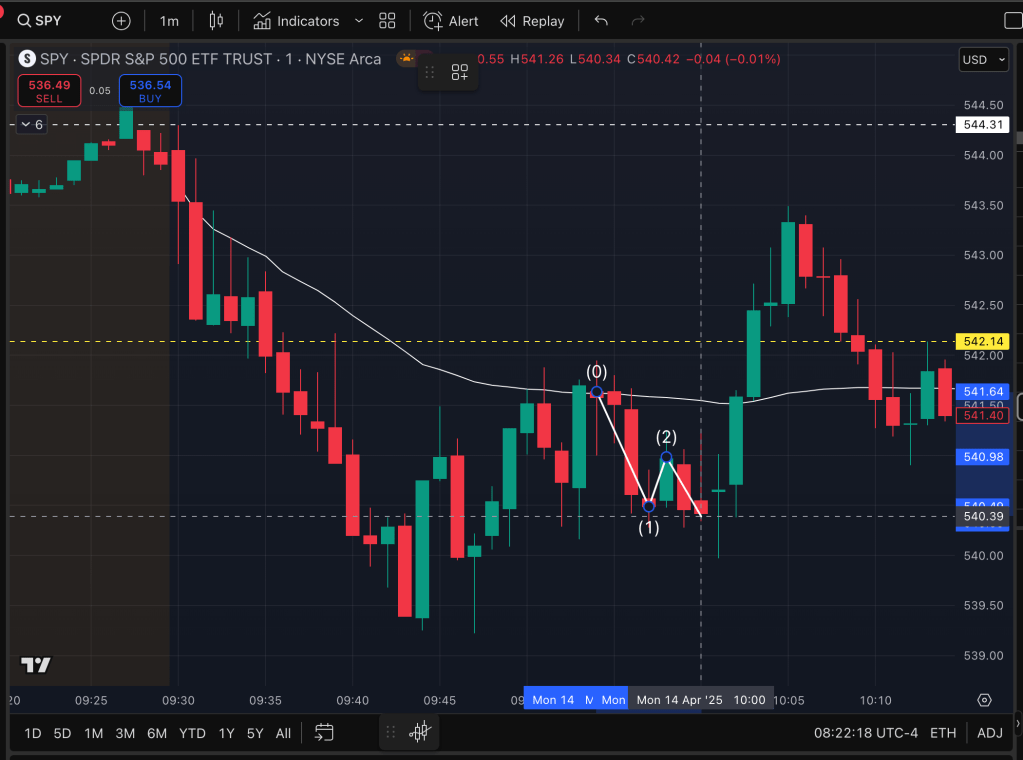
Task: Start bar Replay mode
Action: point(532,21)
